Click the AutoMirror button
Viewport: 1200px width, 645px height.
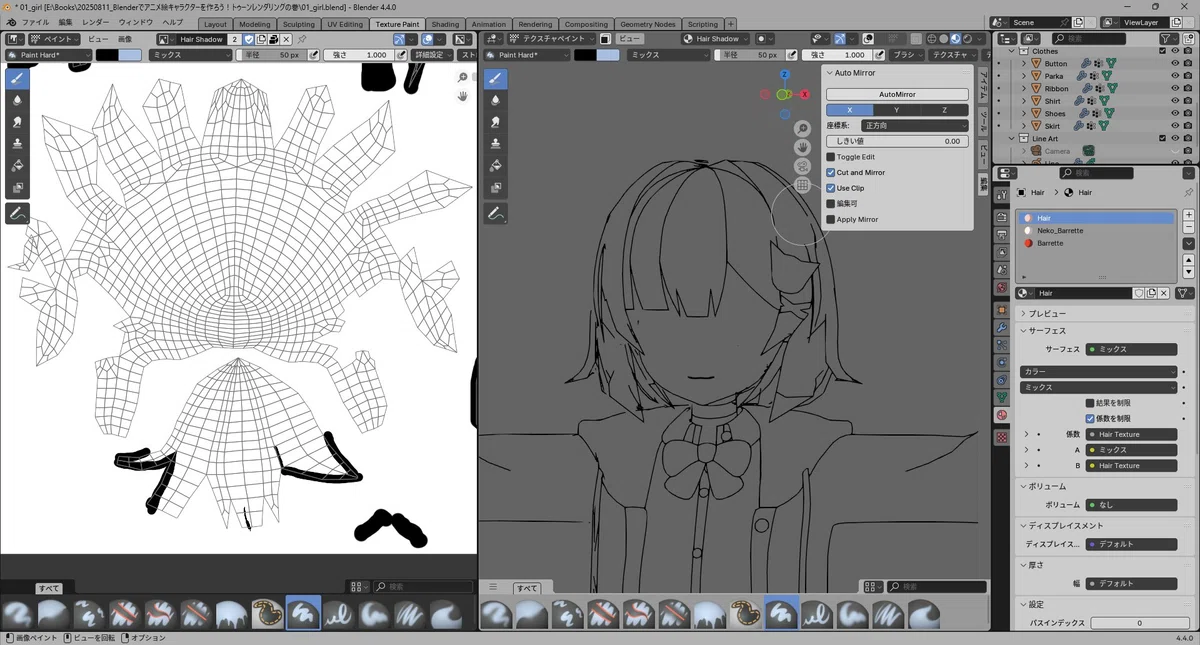pos(897,94)
